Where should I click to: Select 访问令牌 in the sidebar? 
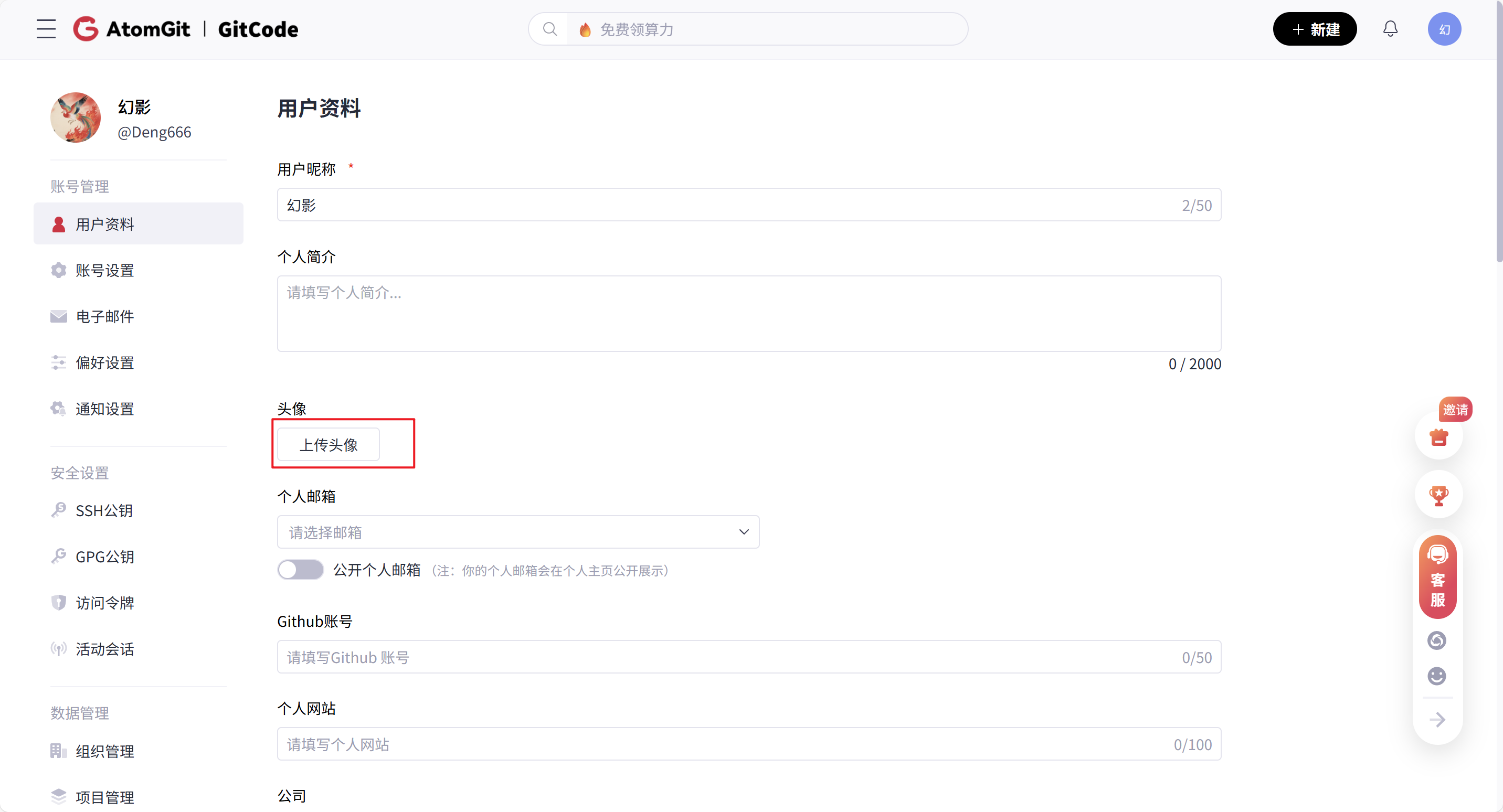105,603
